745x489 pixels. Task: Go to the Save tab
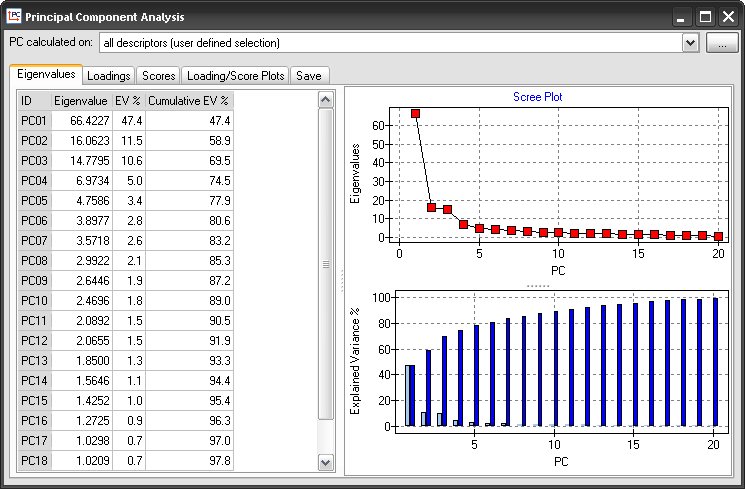pos(309,76)
